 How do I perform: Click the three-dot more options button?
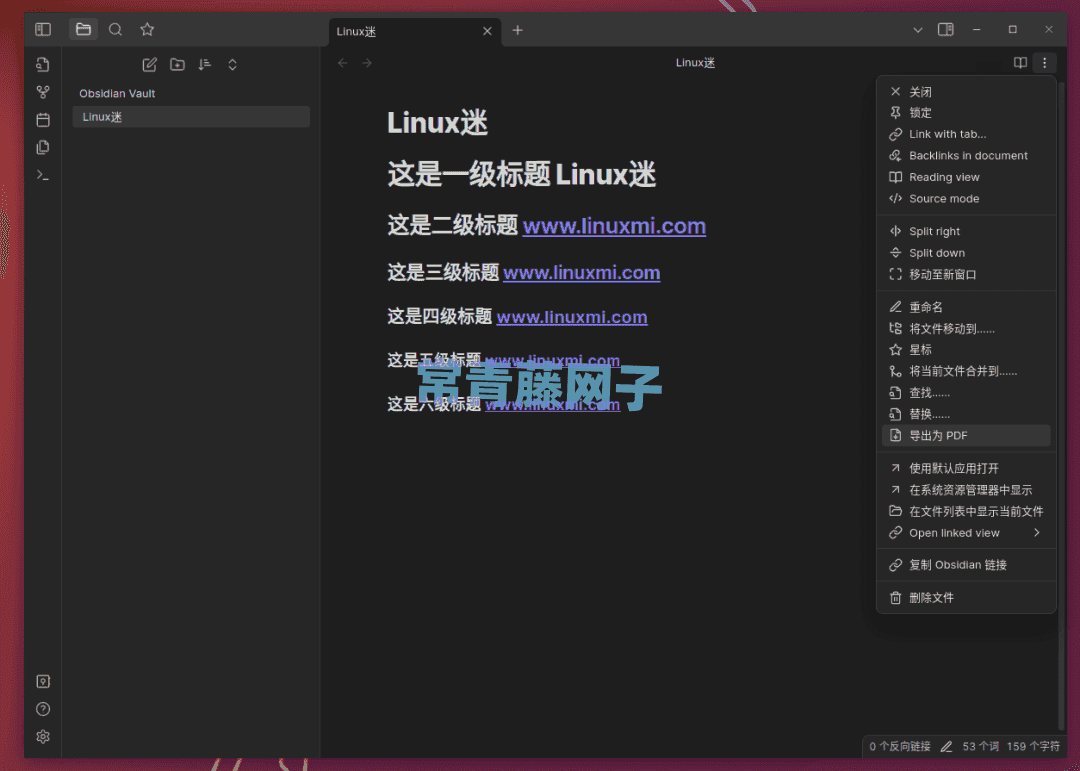click(1044, 63)
